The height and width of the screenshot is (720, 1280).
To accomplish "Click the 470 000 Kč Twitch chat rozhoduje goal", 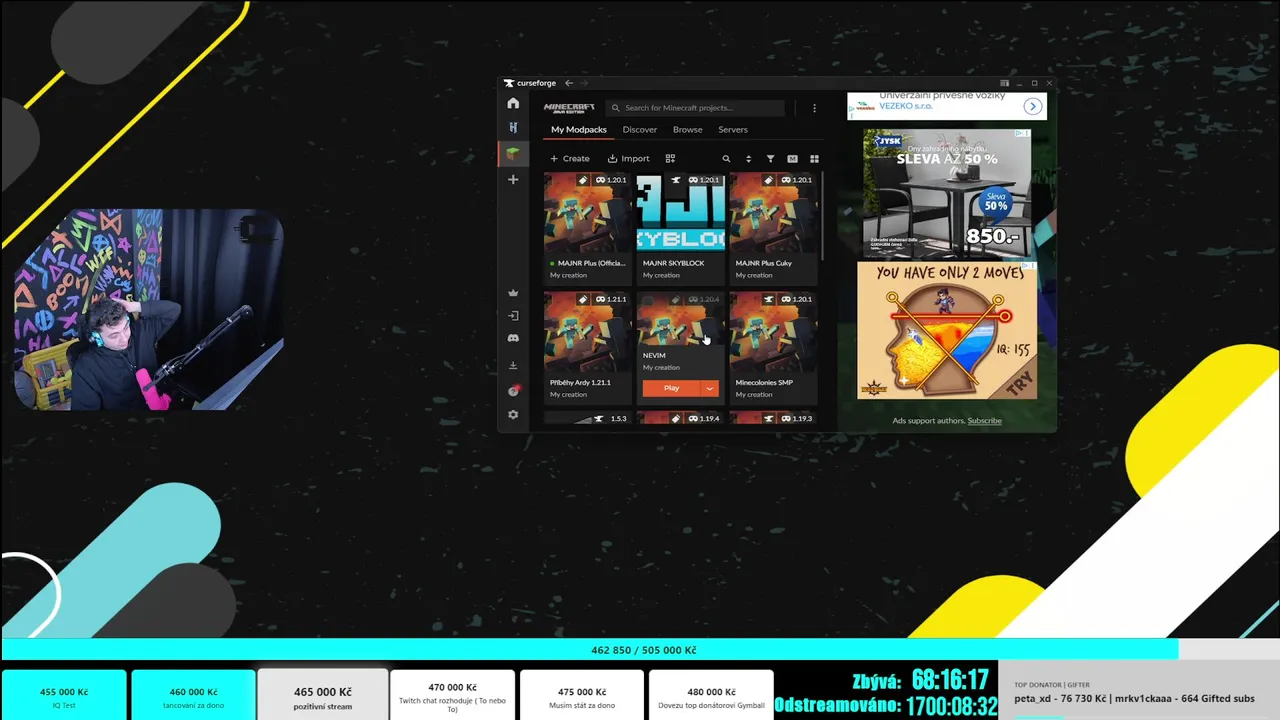I will pos(452,695).
